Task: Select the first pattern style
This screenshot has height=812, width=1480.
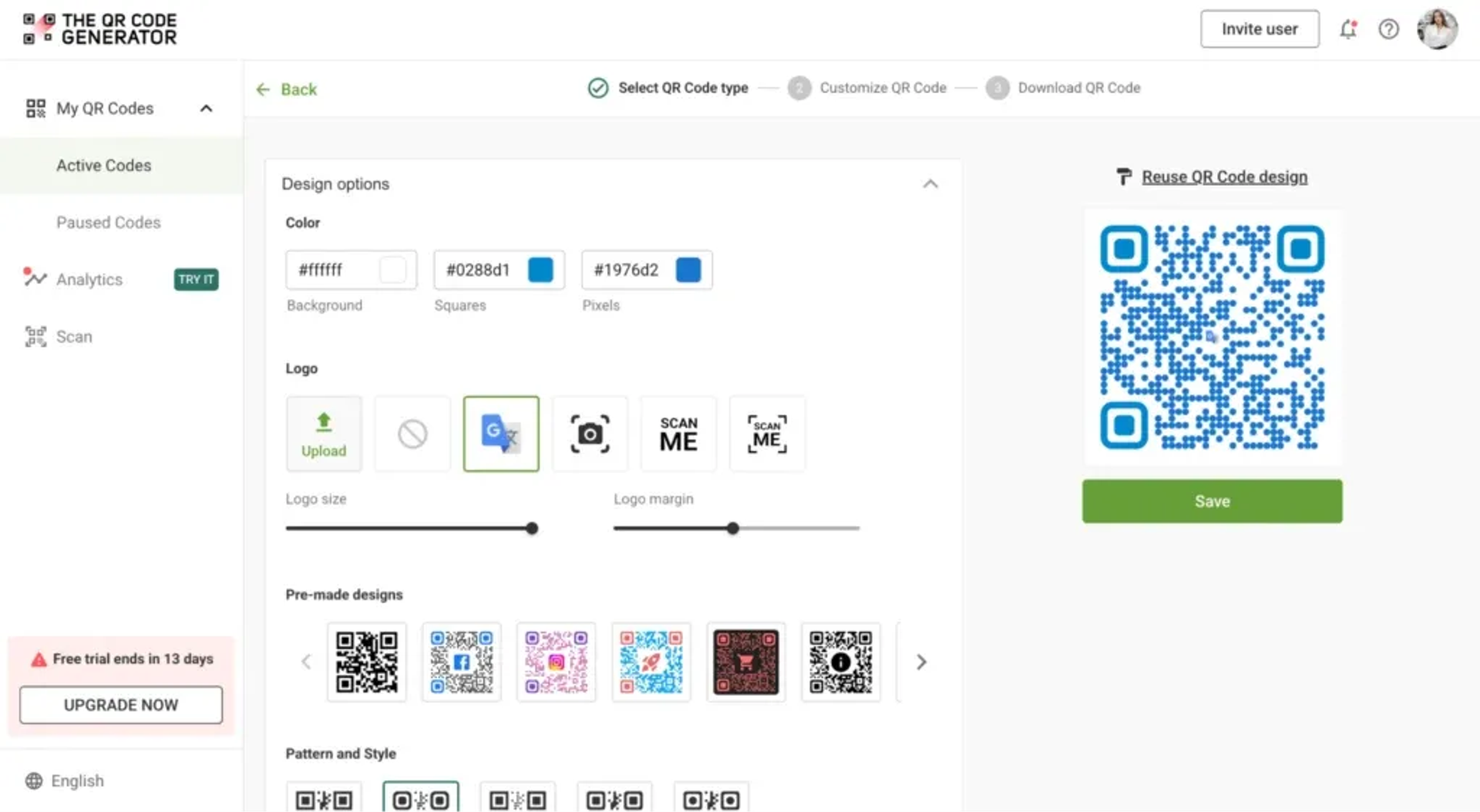Action: click(x=324, y=798)
